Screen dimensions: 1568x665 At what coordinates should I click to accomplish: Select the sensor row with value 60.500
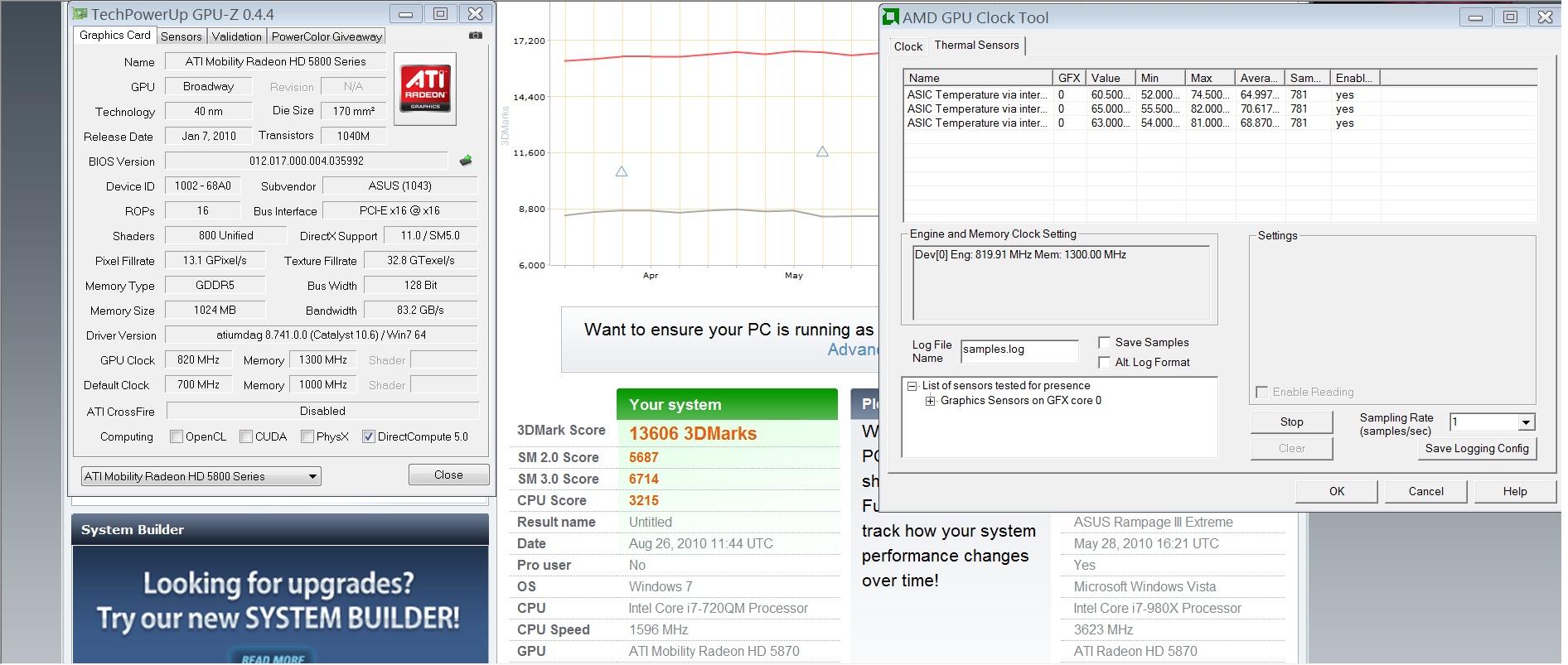click(x=1220, y=95)
